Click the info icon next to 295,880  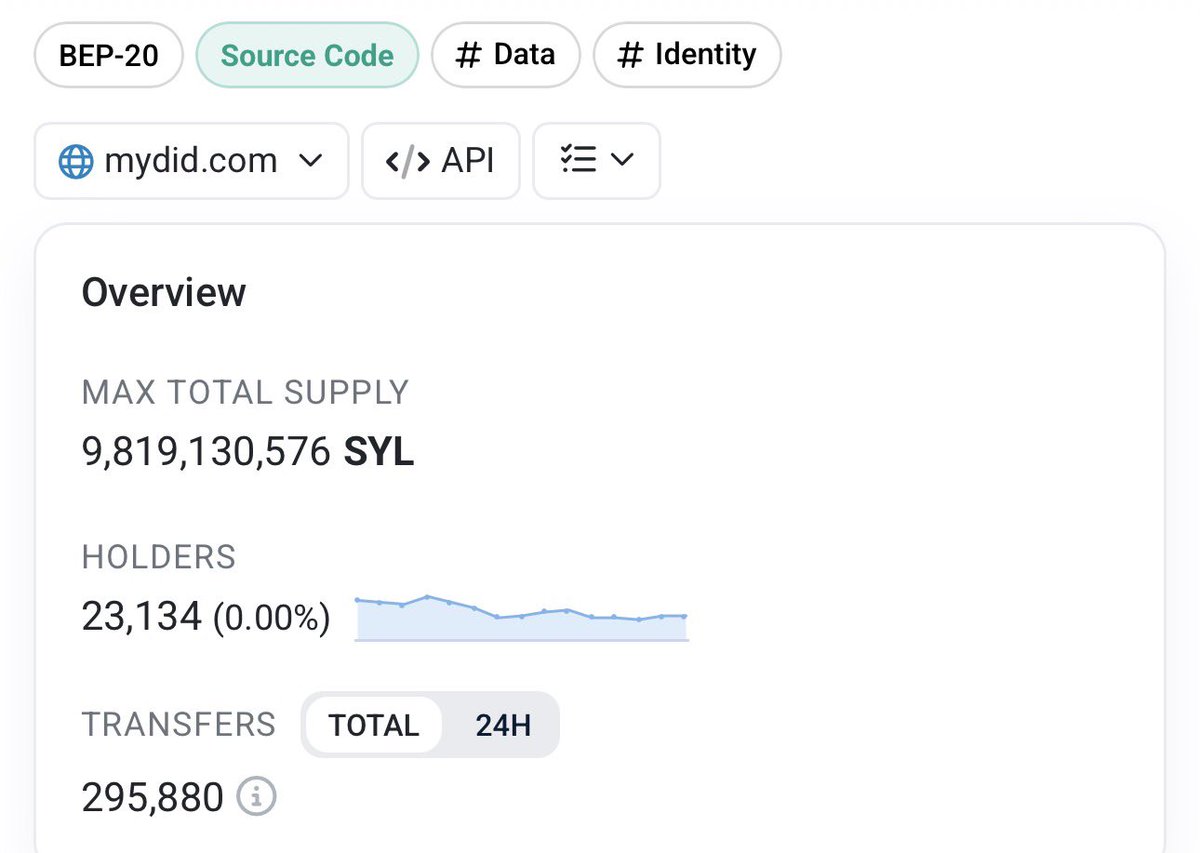(x=256, y=797)
